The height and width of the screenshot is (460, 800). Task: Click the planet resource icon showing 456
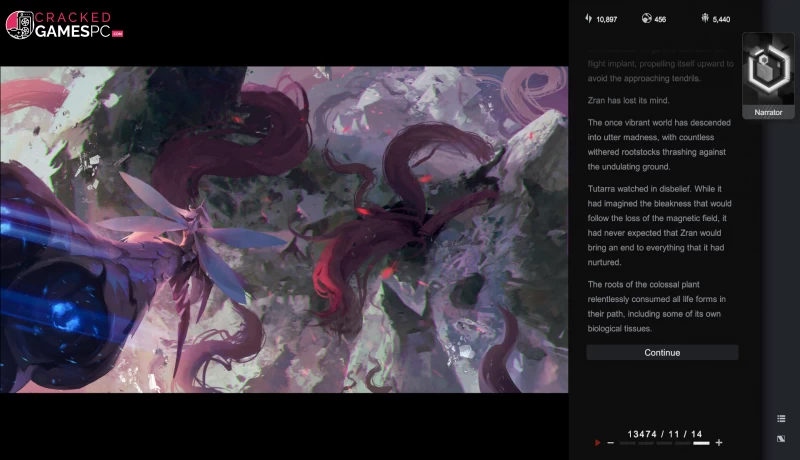click(646, 18)
